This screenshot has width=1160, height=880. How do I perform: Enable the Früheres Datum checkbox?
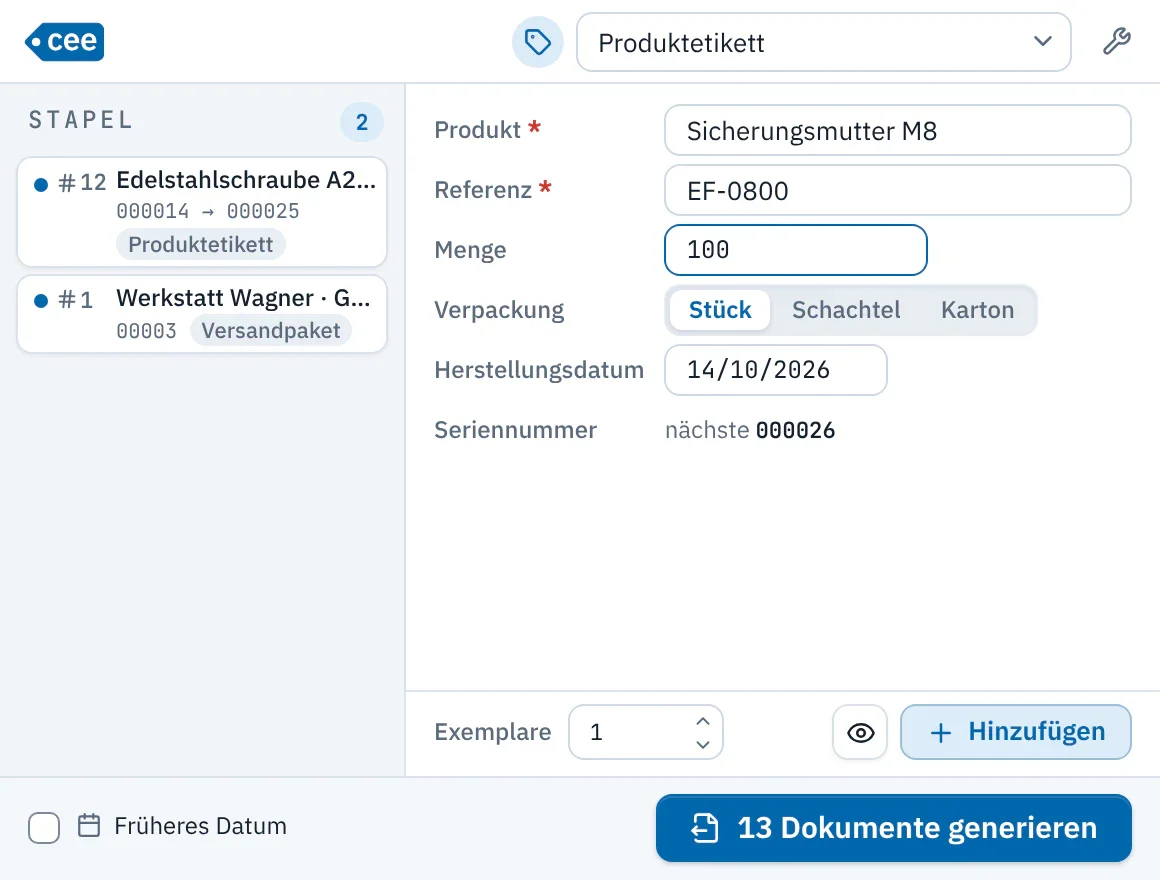(x=44, y=827)
